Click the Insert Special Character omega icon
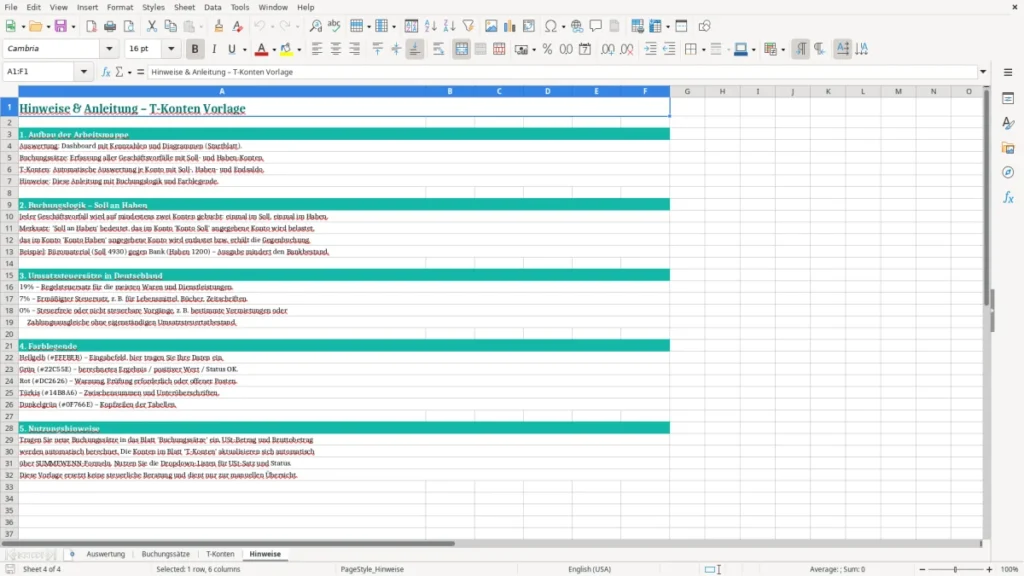1024x576 pixels. [x=551, y=26]
